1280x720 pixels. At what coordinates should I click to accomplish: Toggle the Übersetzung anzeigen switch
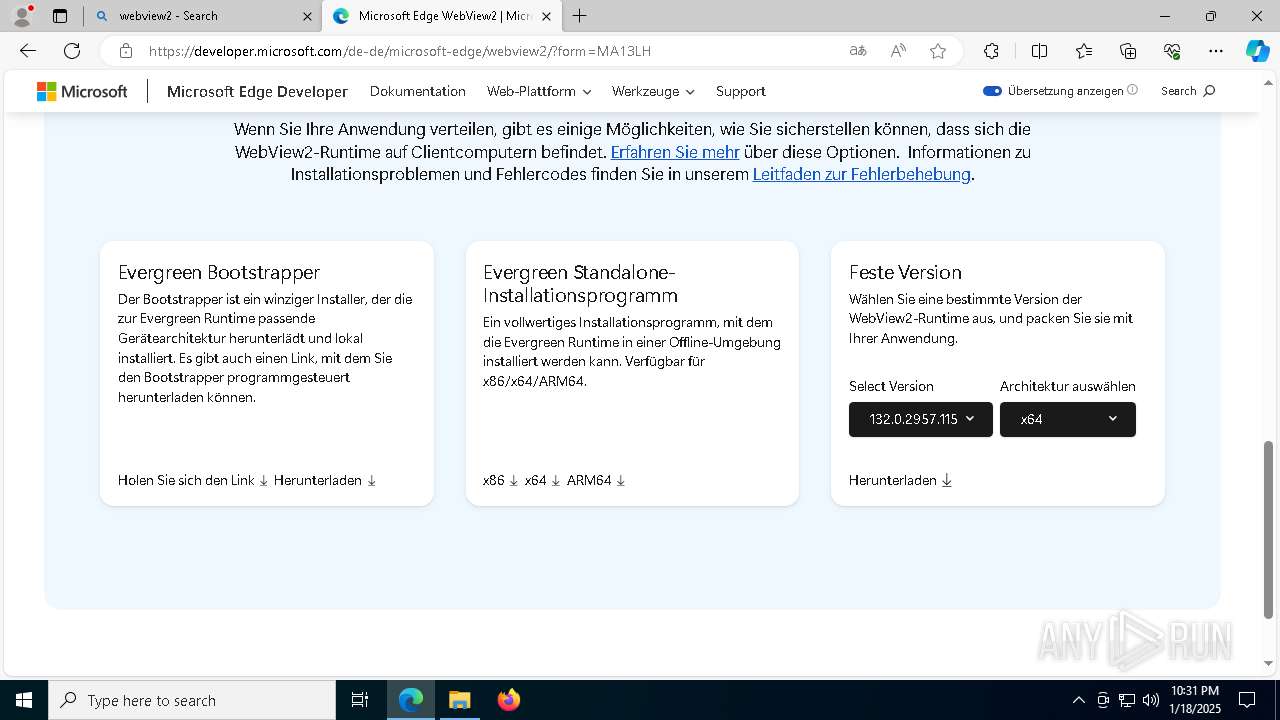coord(992,91)
